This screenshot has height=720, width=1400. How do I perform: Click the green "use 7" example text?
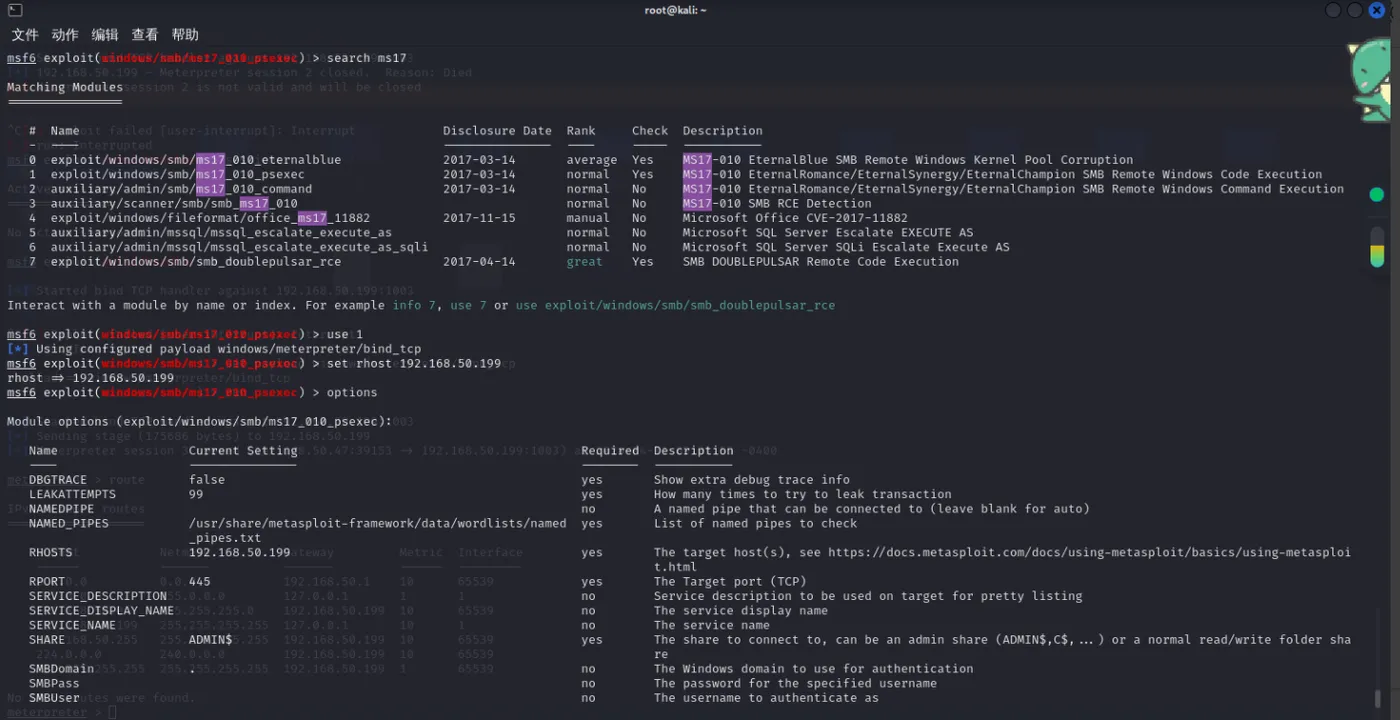coord(468,305)
